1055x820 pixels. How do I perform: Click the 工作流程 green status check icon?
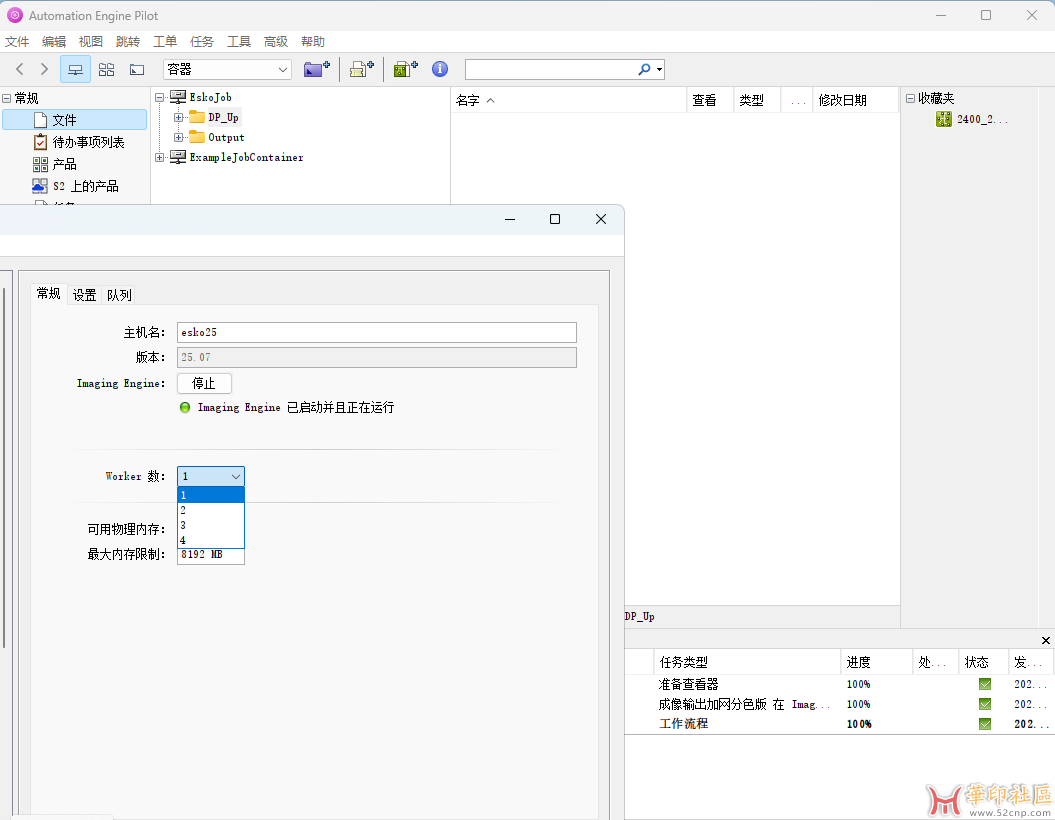985,724
